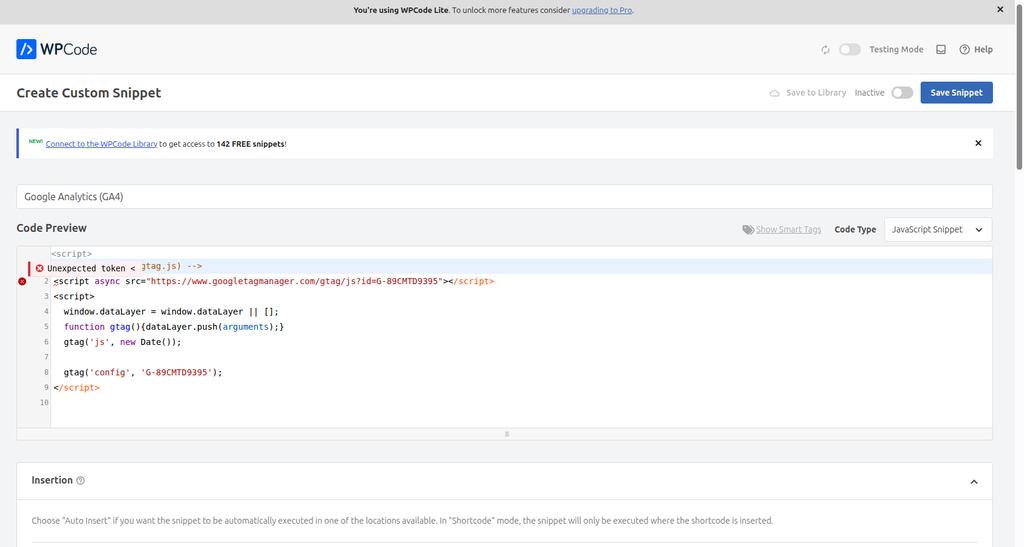Click the red error marker on line 2
The height and width of the screenshot is (547, 1024).
[22, 281]
